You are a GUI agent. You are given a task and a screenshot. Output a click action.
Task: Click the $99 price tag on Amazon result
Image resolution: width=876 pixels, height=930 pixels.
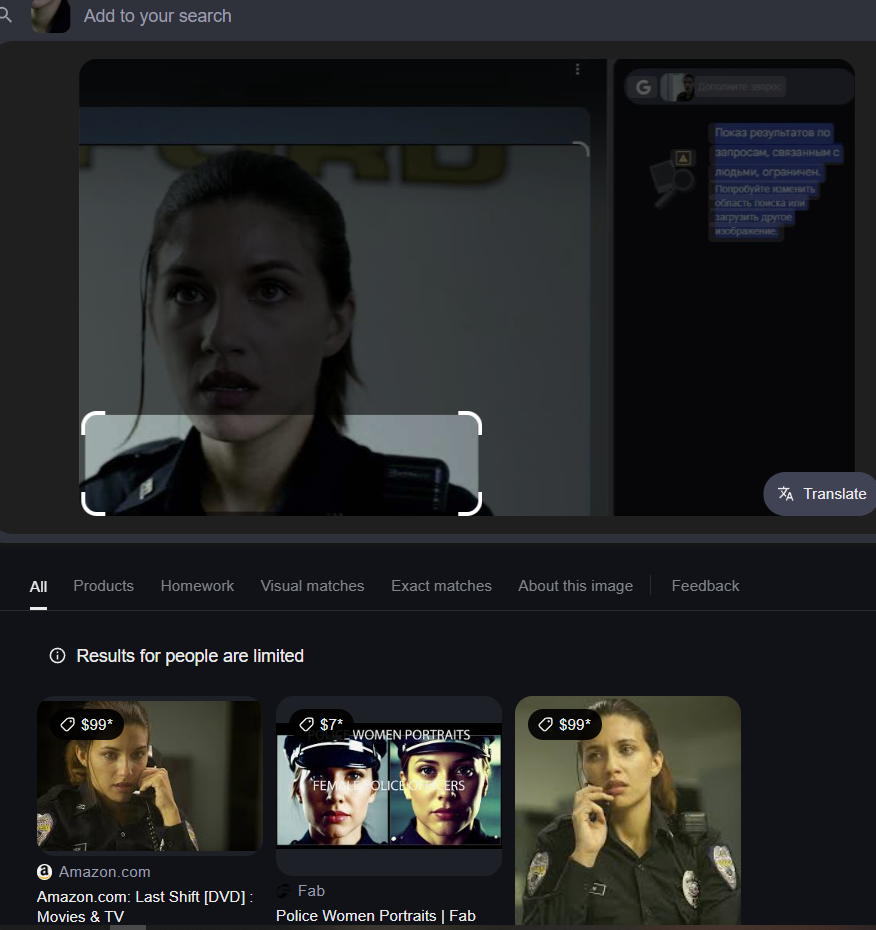tap(88, 724)
